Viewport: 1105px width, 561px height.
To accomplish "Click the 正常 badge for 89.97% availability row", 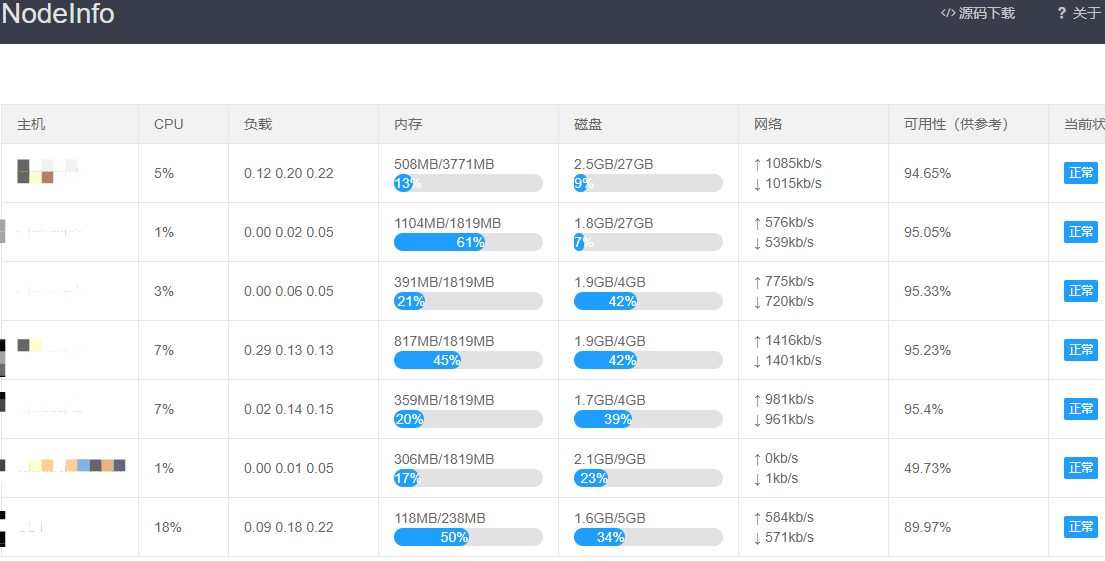I will coord(1081,527).
